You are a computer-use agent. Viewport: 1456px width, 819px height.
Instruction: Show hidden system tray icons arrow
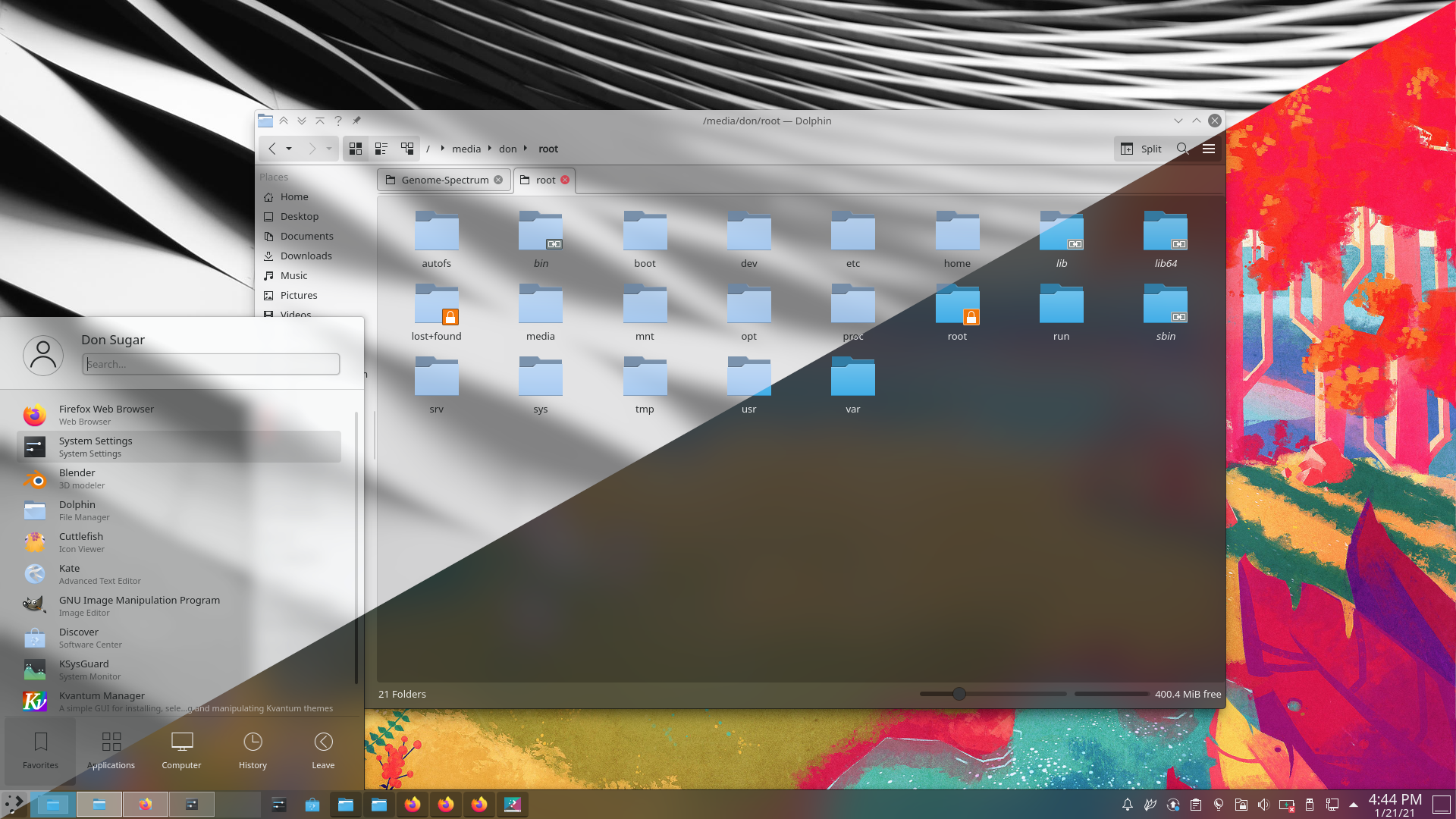pyautogui.click(x=1354, y=805)
